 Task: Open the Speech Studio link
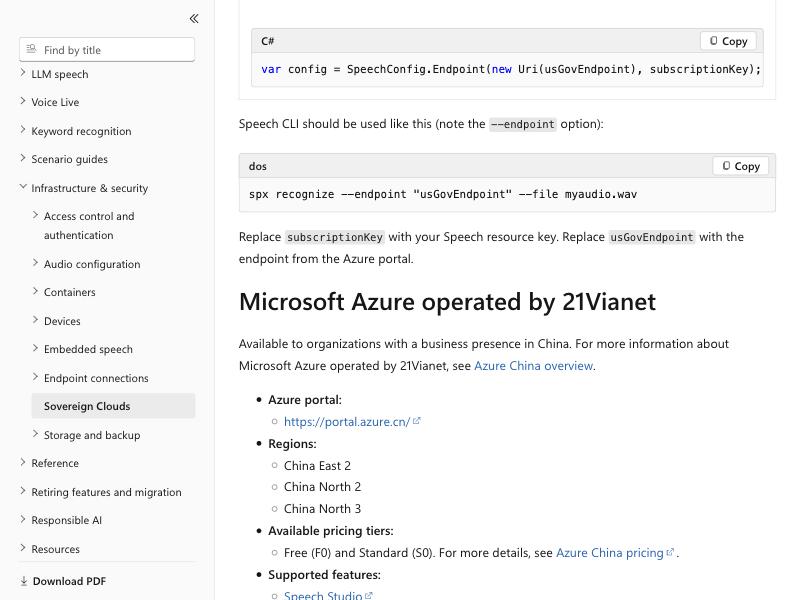328,595
